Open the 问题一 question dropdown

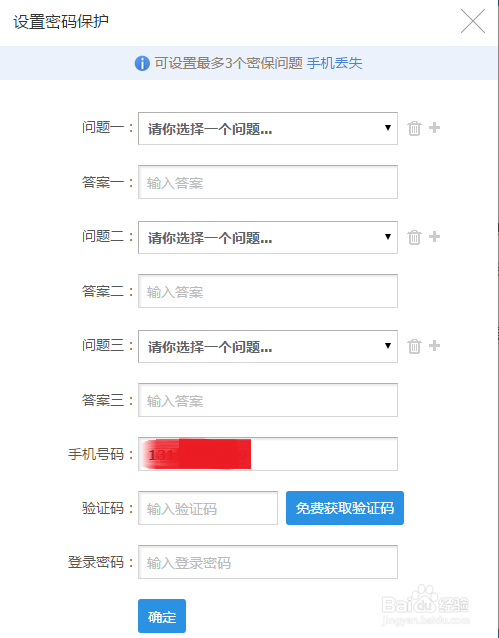click(x=268, y=129)
